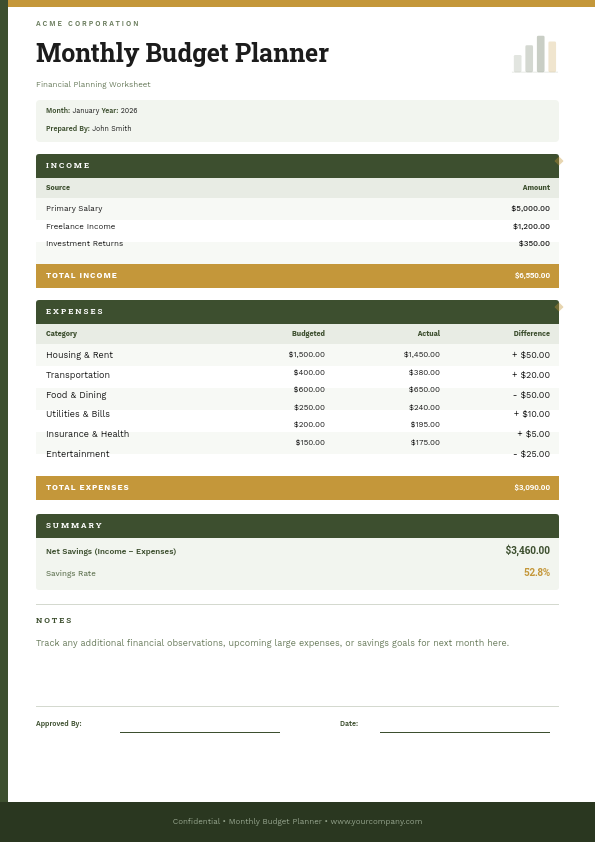595x842 pixels.
Task: Click the $650.00 actual value
Action: point(424,389)
